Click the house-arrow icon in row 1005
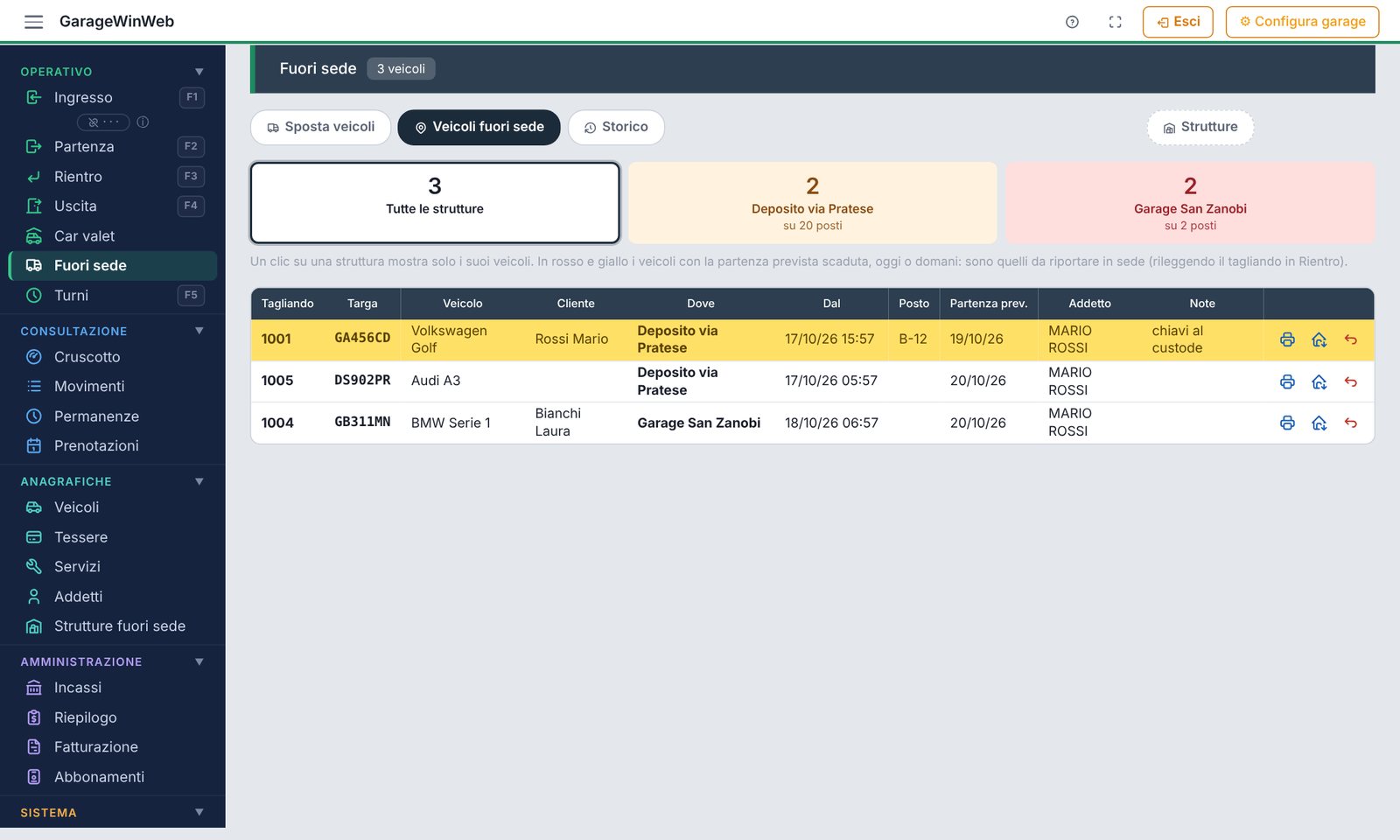 pyautogui.click(x=1319, y=381)
